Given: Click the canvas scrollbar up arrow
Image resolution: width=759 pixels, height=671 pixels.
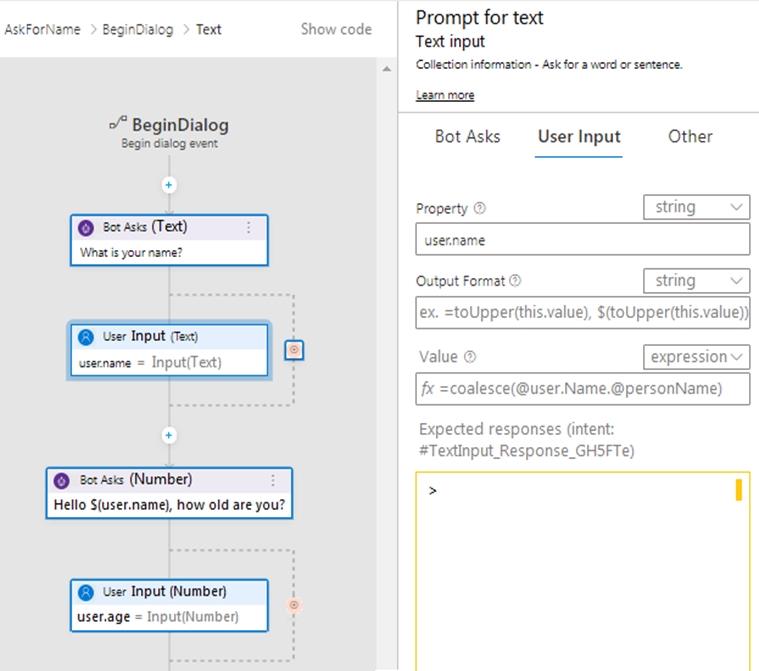Looking at the screenshot, I should click(387, 69).
